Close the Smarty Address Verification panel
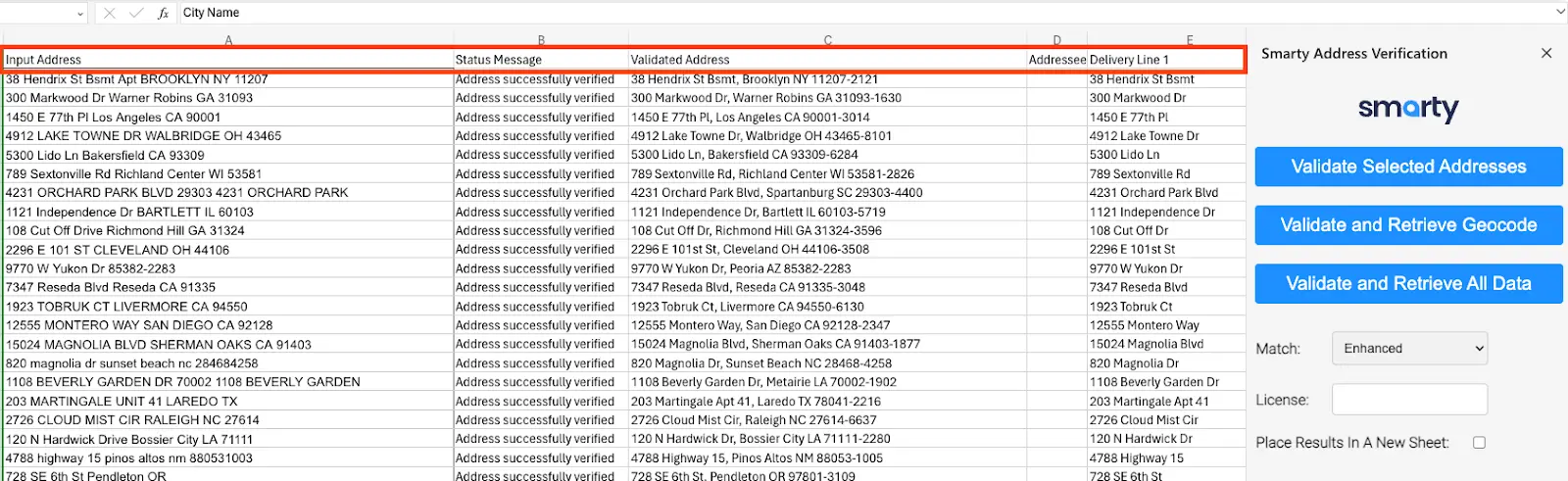 [1546, 53]
